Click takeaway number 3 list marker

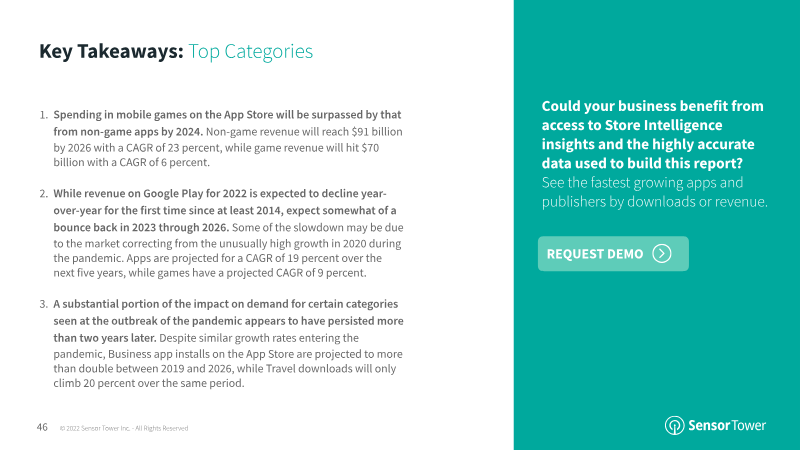[x=43, y=304]
